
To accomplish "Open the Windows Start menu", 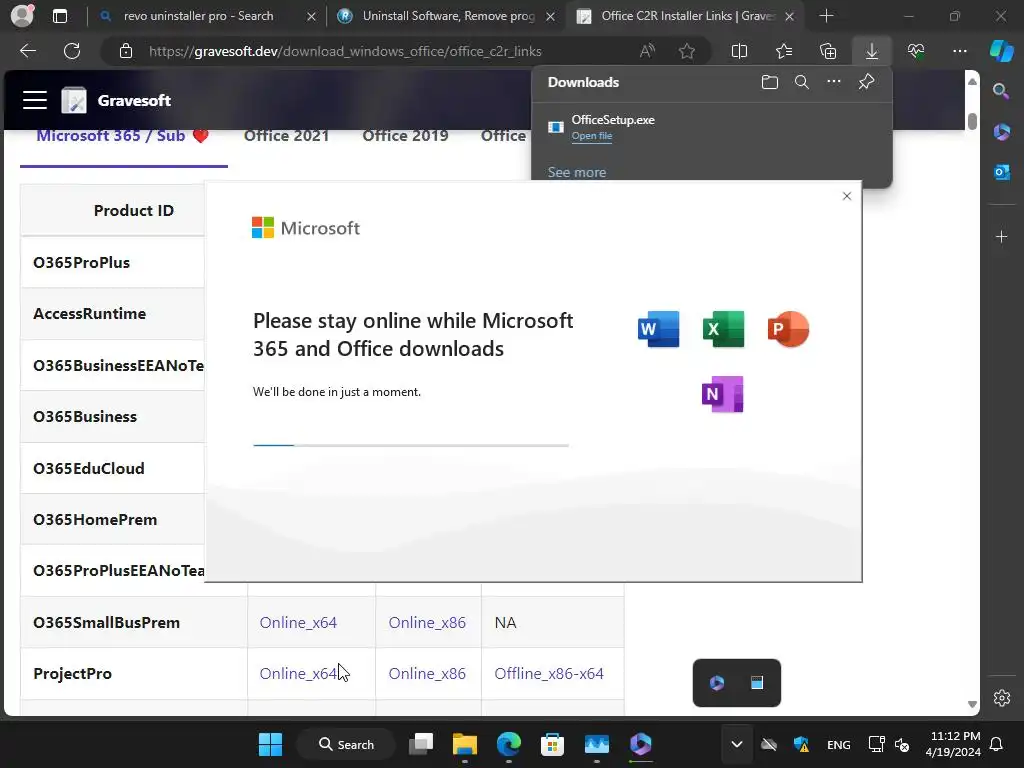I will pyautogui.click(x=270, y=744).
